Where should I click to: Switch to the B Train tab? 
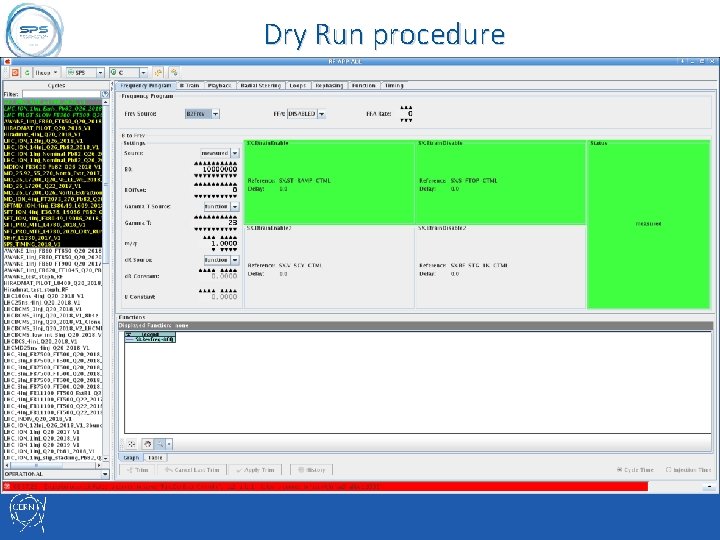pos(190,85)
